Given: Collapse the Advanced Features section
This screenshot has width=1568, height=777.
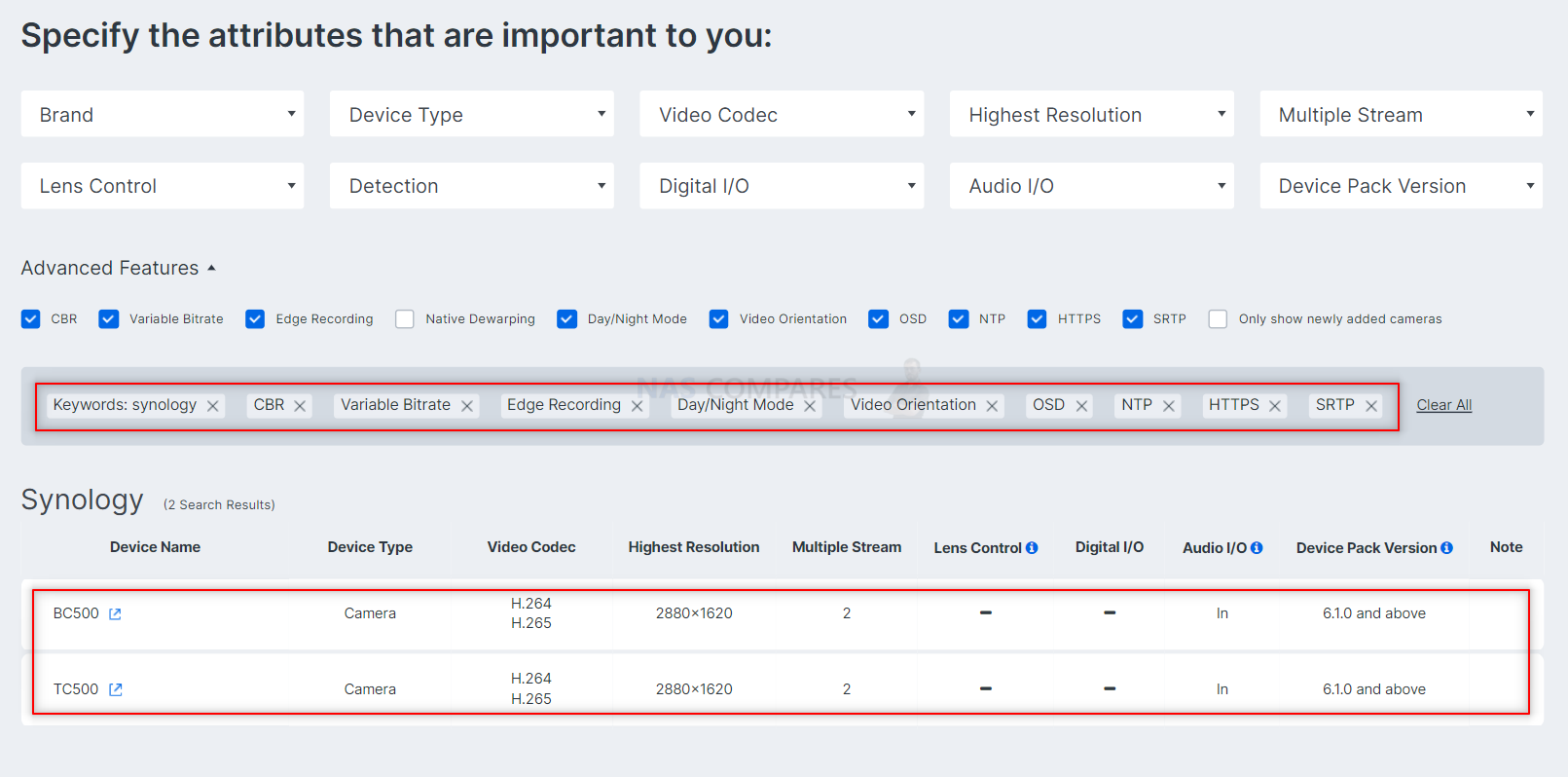Looking at the screenshot, I should tap(119, 268).
